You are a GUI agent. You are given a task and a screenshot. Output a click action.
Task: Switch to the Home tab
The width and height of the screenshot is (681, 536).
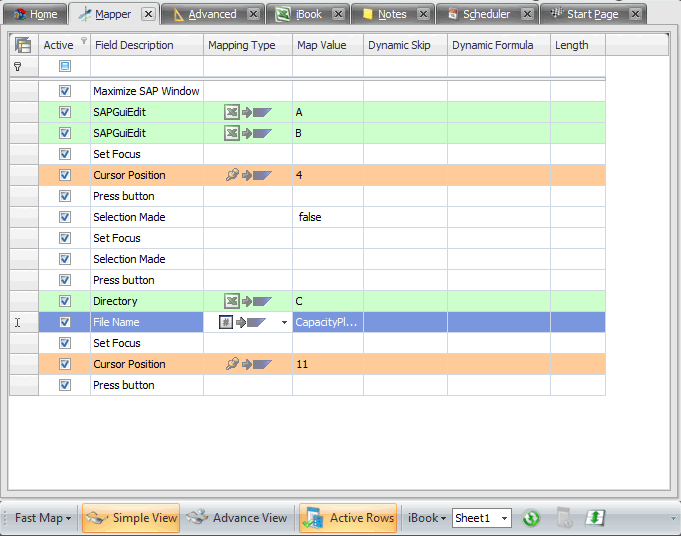pos(36,14)
